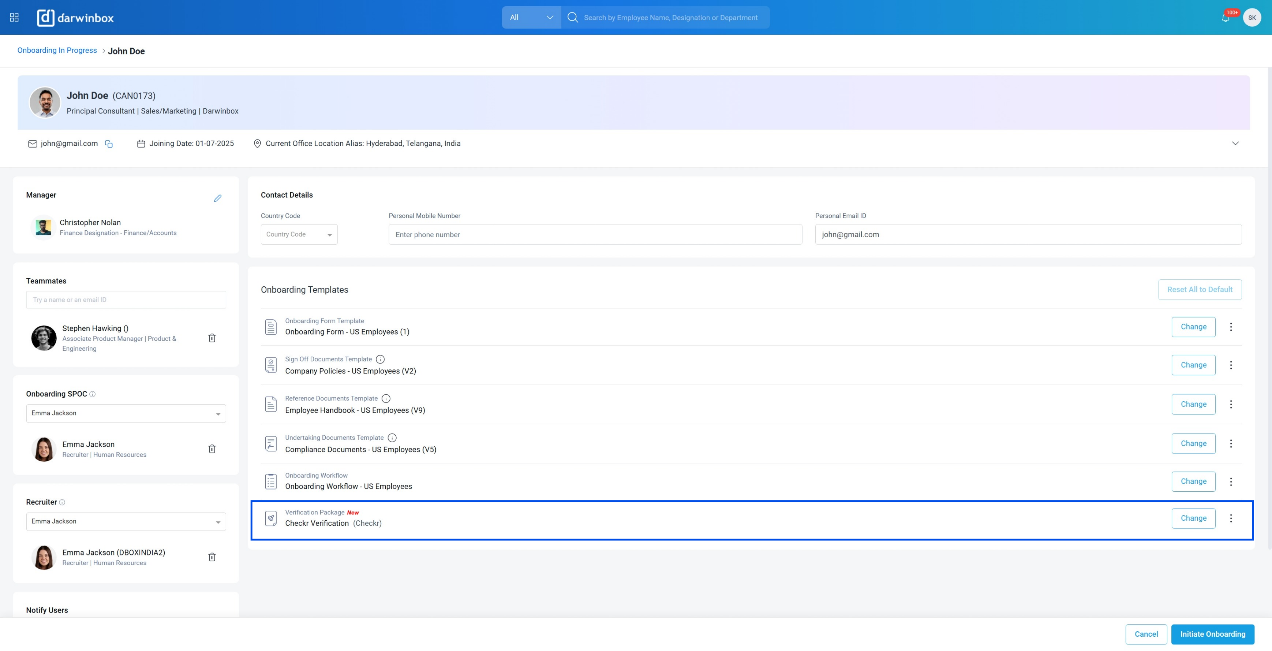Click the 'Notify Users' heading
This screenshot has height=651, width=1272.
pos(47,610)
